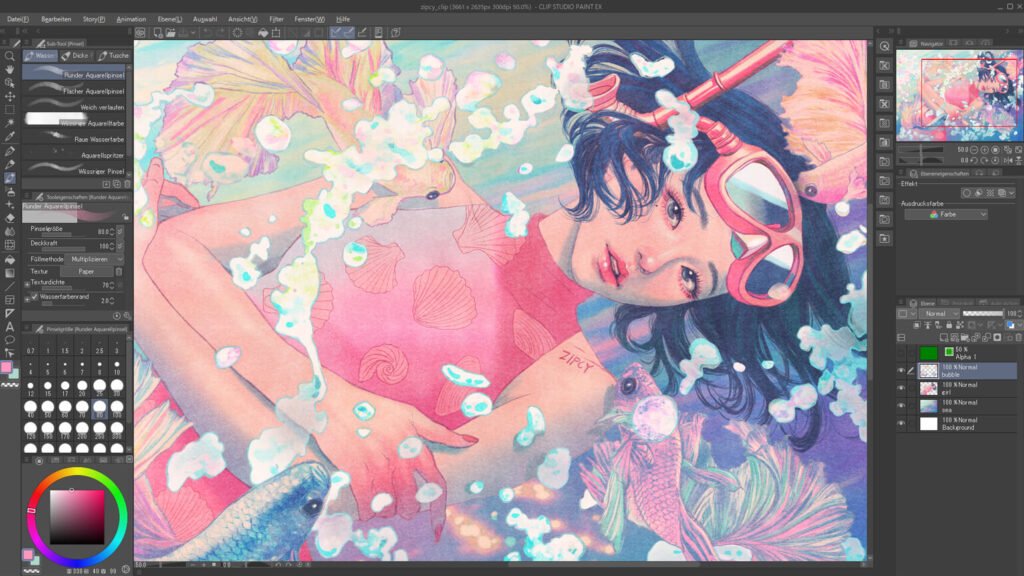This screenshot has height=576, width=1024.
Task: Select the Move layer tool
Action: (10, 97)
